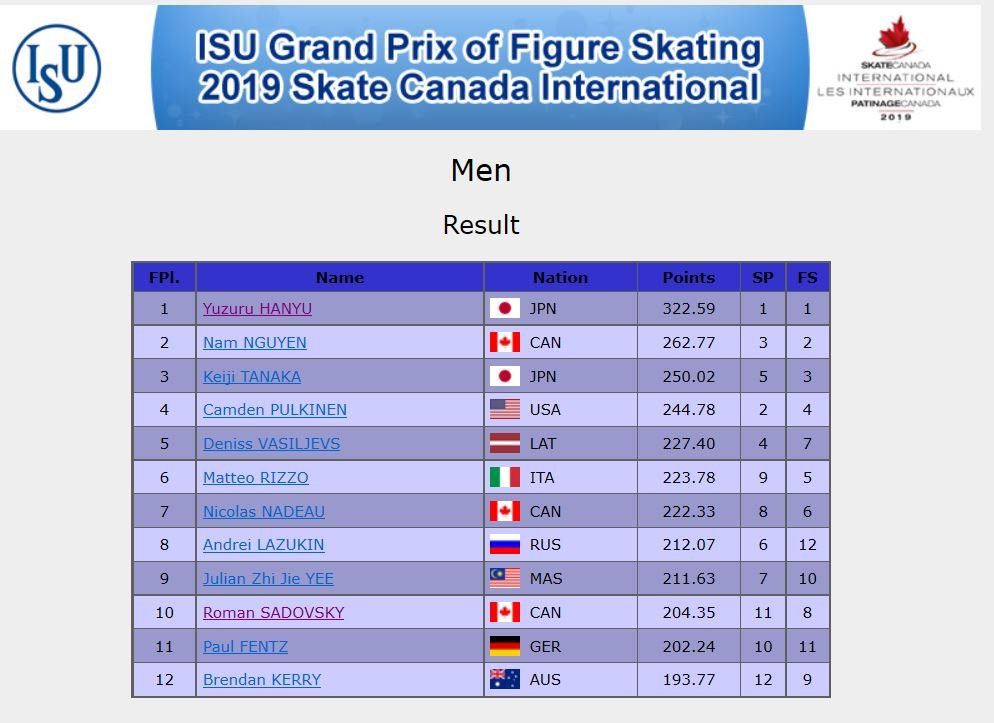Open Brendan KERRY's link
The height and width of the screenshot is (723, 994).
[262, 680]
